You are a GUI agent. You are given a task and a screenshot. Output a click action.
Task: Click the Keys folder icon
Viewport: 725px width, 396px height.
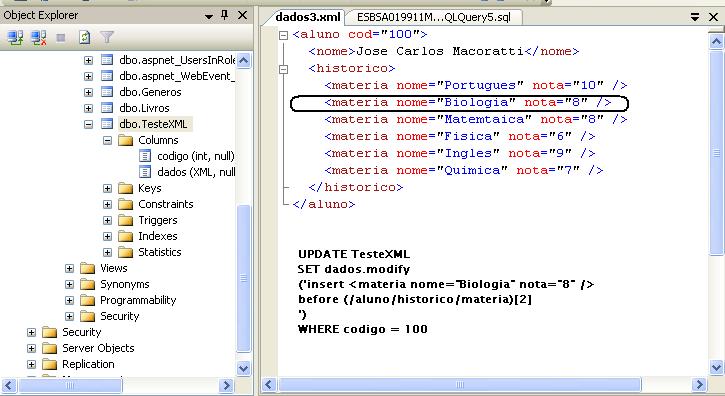[126, 188]
